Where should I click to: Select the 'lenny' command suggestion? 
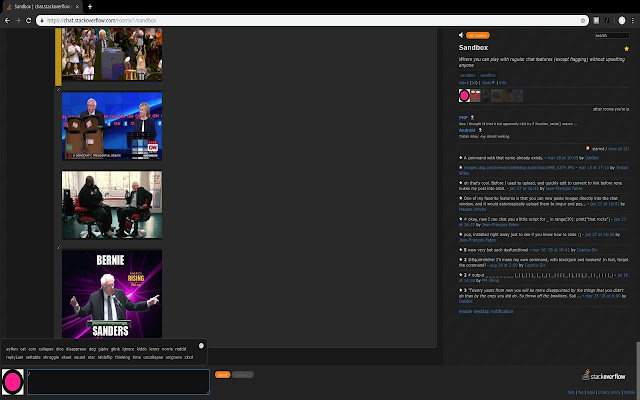coord(154,349)
